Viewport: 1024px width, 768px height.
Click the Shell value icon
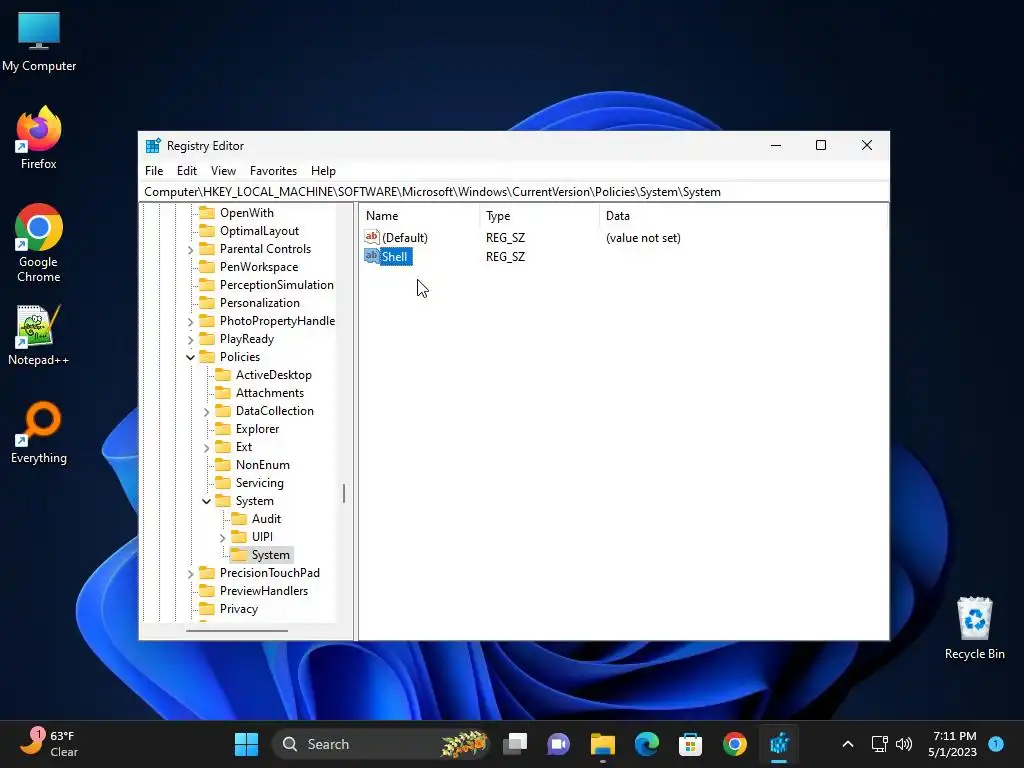coord(372,256)
